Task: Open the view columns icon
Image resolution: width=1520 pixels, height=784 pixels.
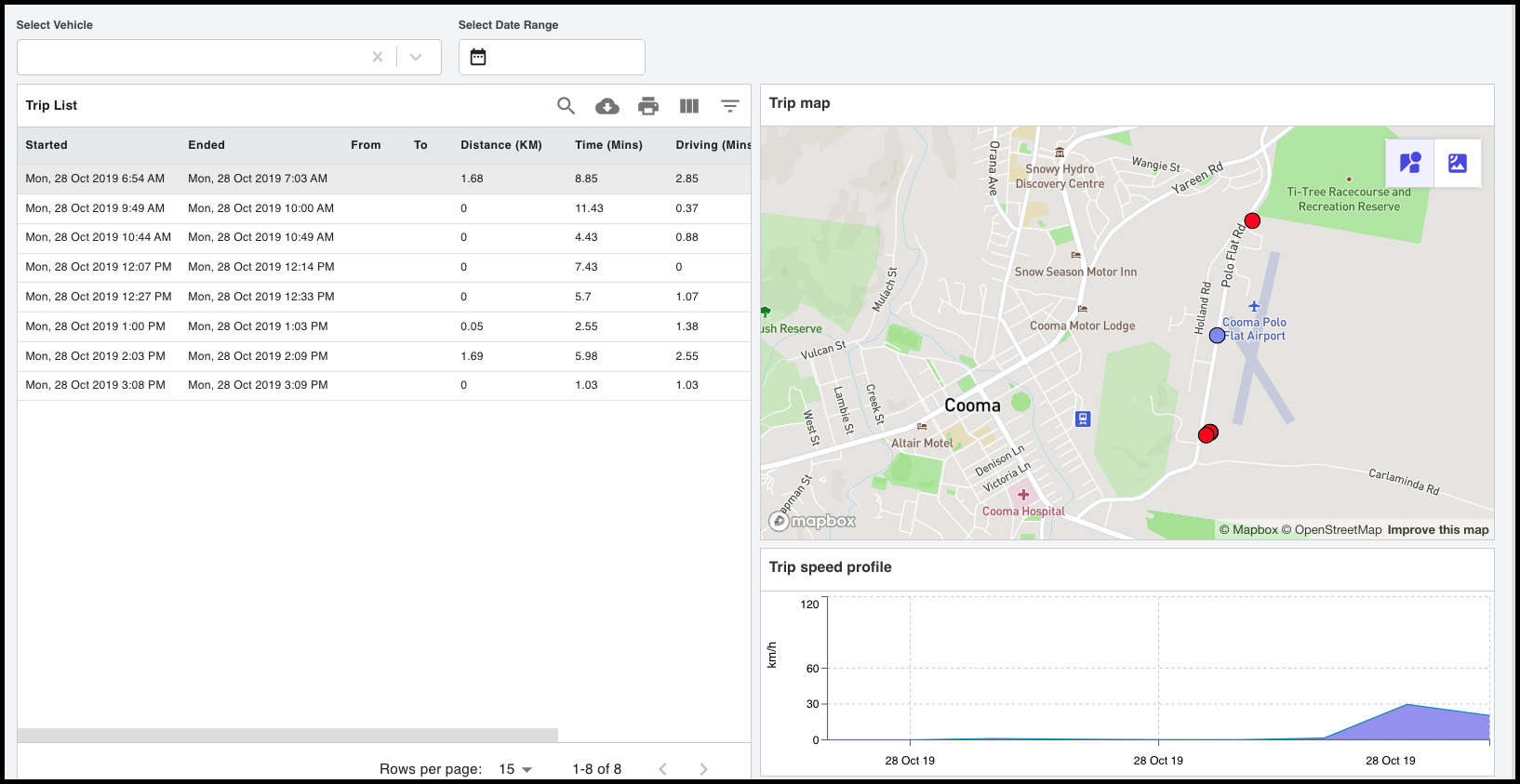Action: 689,106
